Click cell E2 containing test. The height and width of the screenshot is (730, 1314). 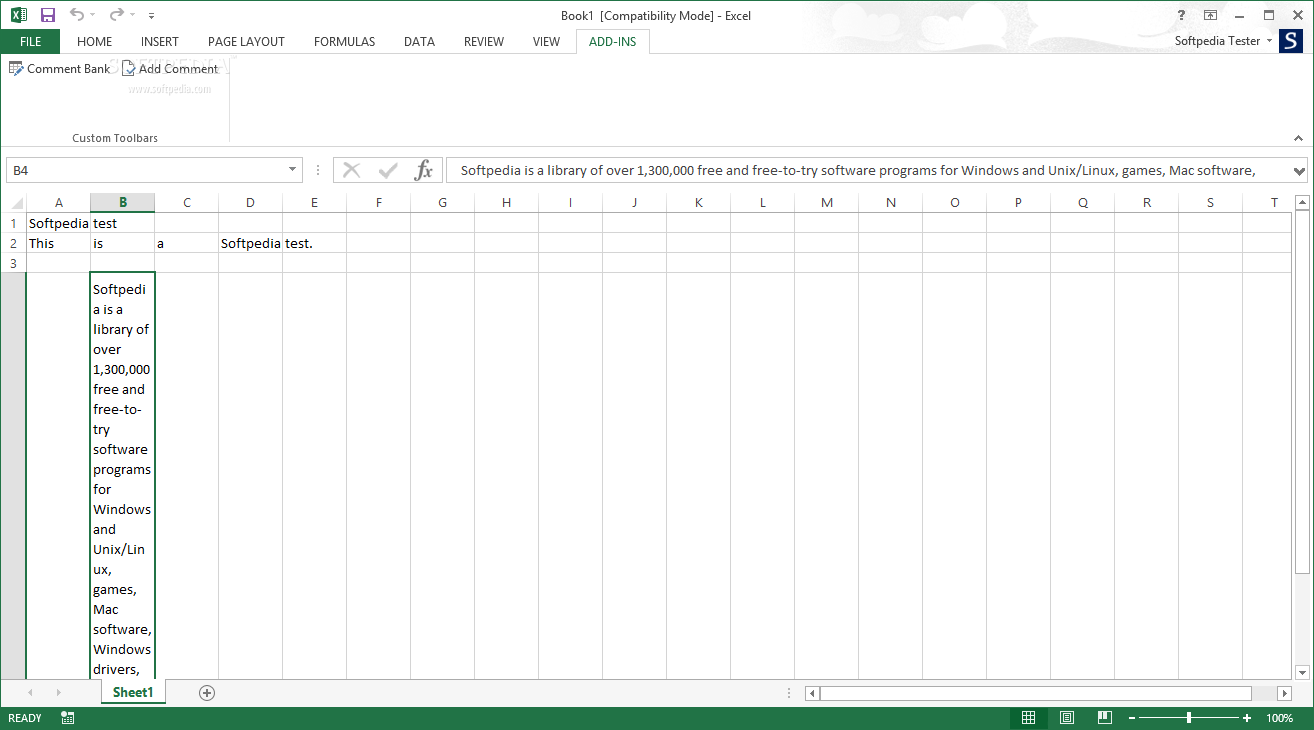point(314,243)
